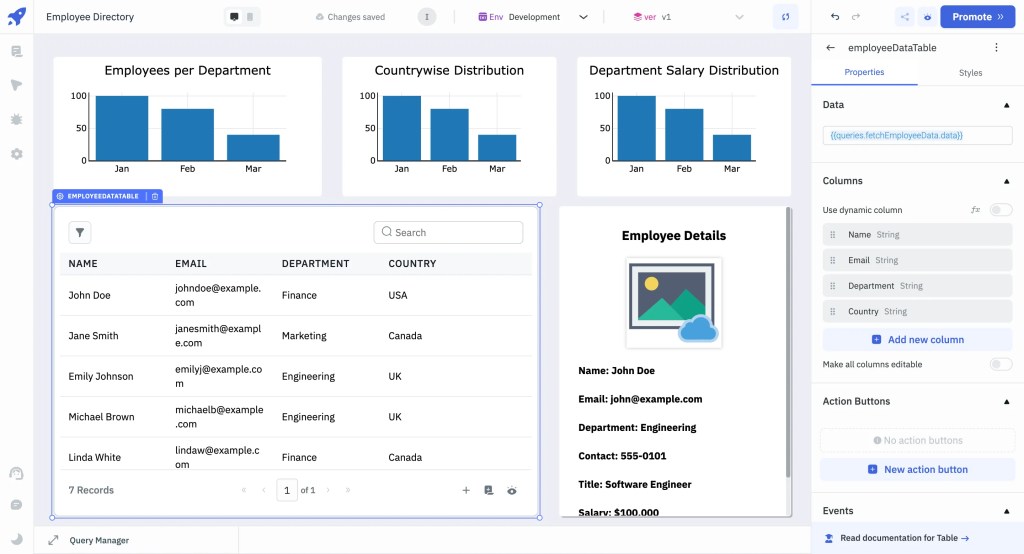Select the Department String column item
The width and height of the screenshot is (1024, 554).
point(918,285)
